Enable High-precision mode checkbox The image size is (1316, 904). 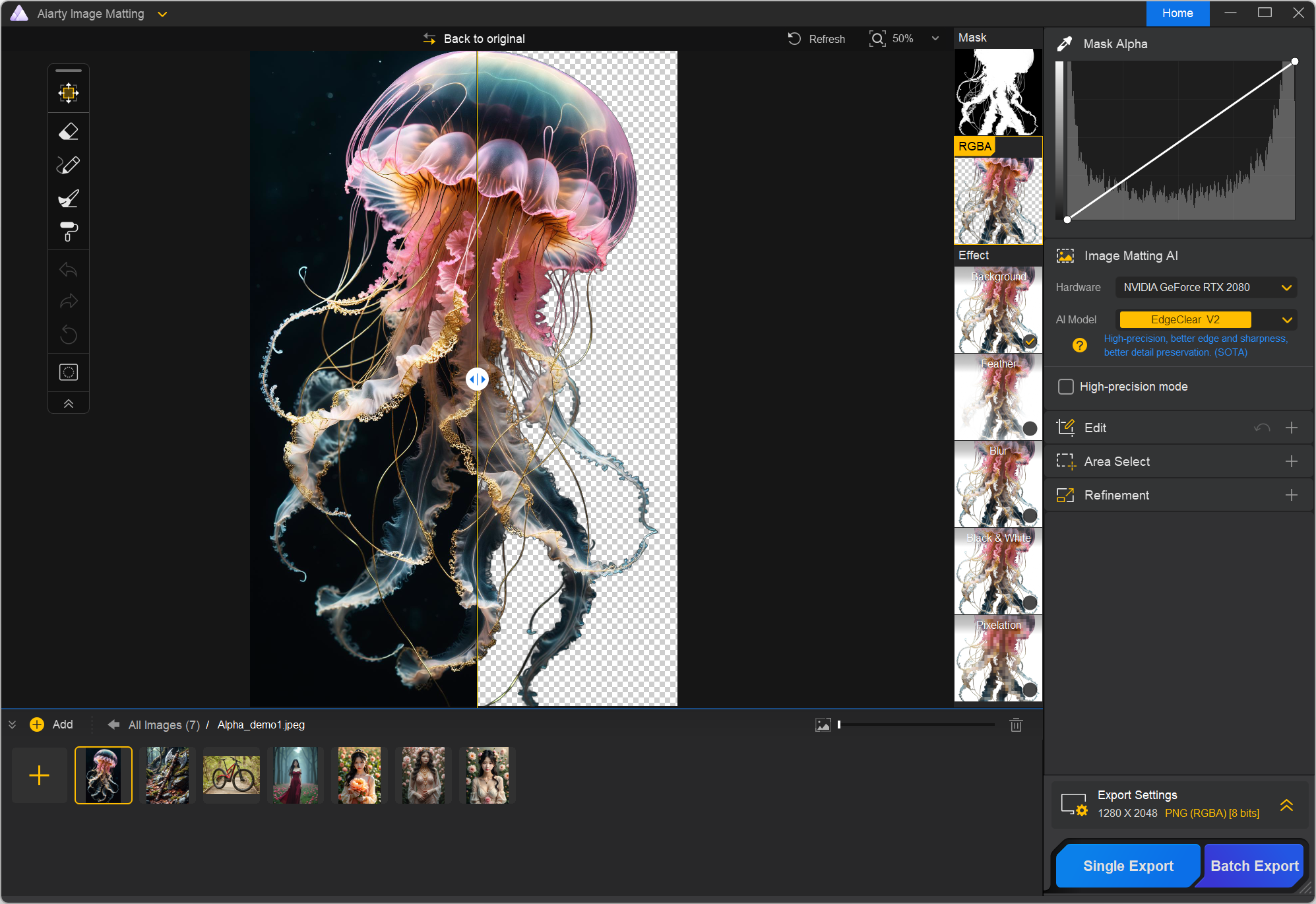click(x=1066, y=387)
